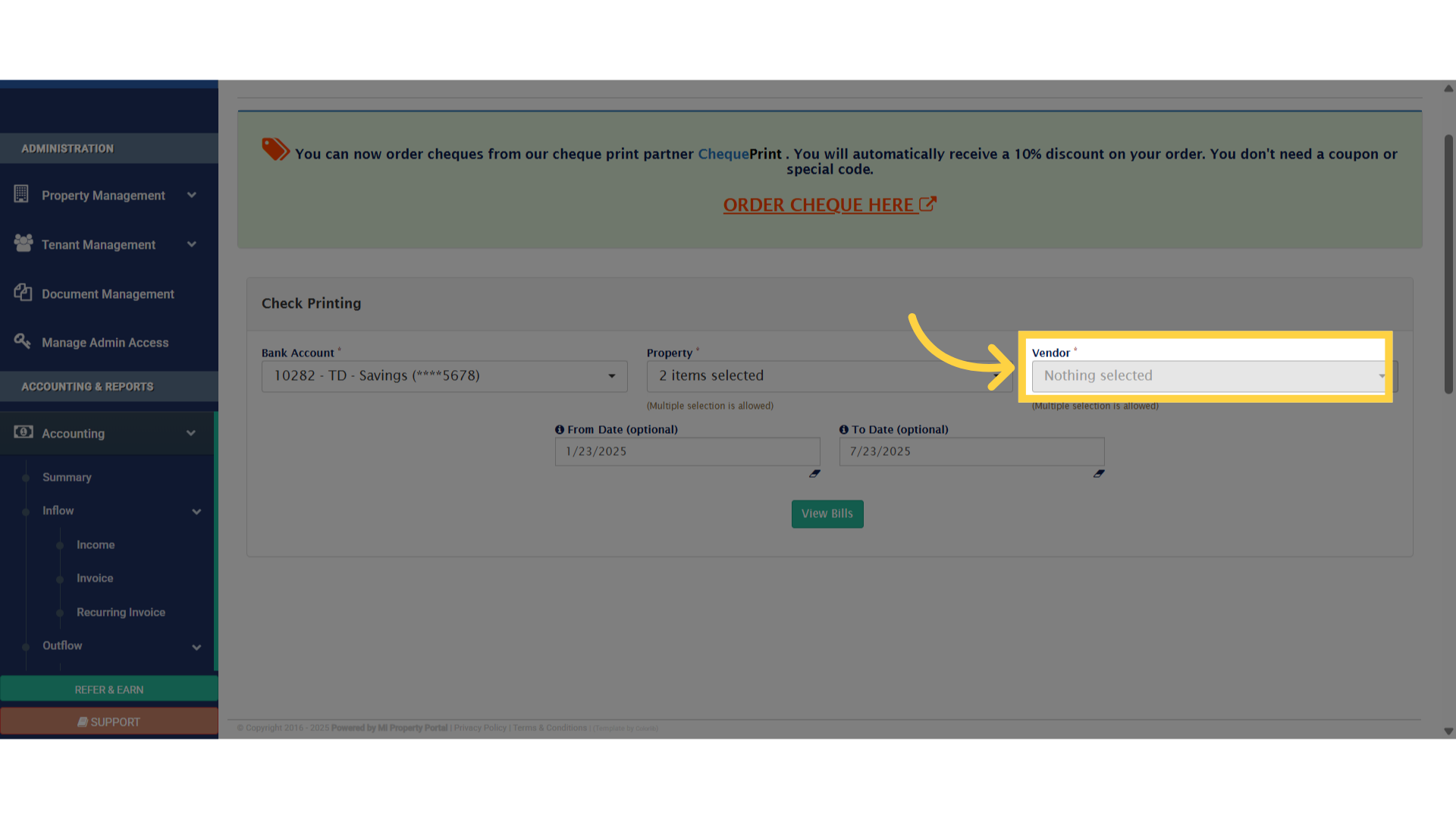Select the Accounting sidebar icon
This screenshot has height=819, width=1456.
tap(23, 432)
